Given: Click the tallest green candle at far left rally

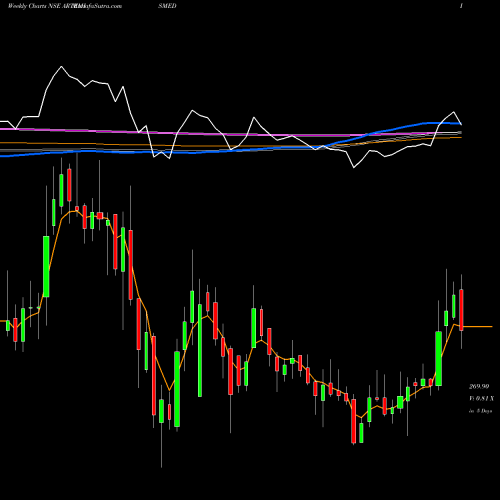Looking at the screenshot, I should point(46,266).
